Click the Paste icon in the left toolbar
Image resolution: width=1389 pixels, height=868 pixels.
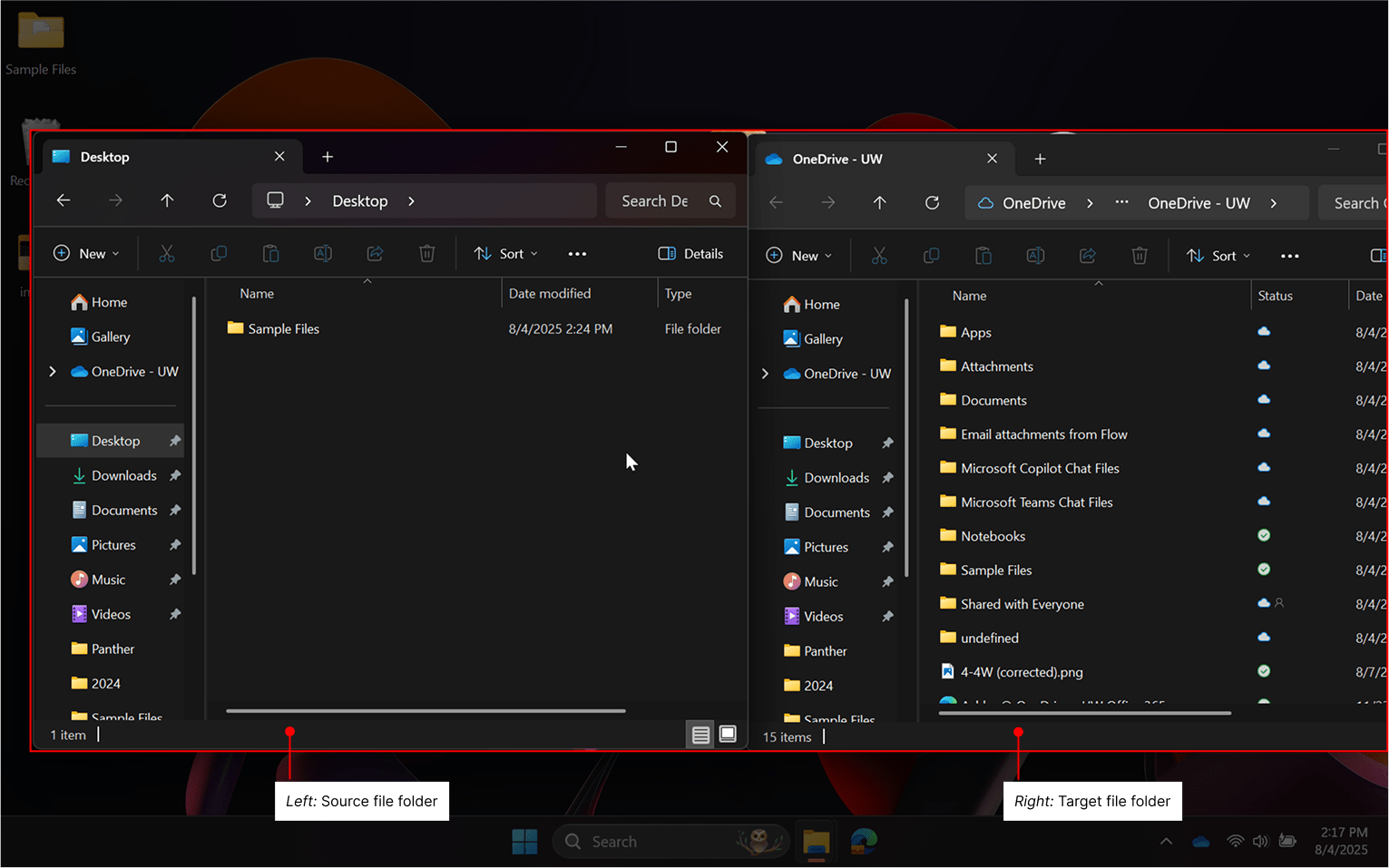pyautogui.click(x=270, y=253)
